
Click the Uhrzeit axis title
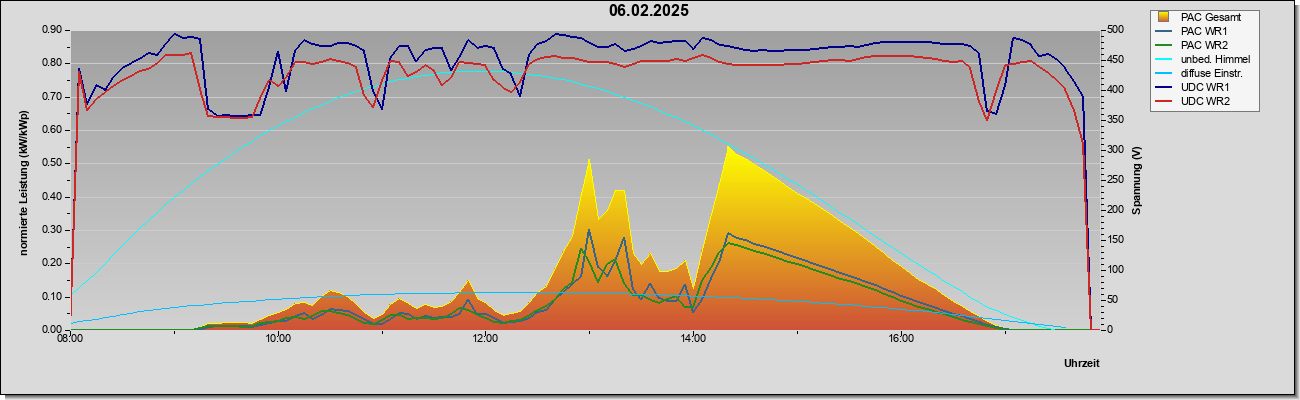[x=1082, y=363]
